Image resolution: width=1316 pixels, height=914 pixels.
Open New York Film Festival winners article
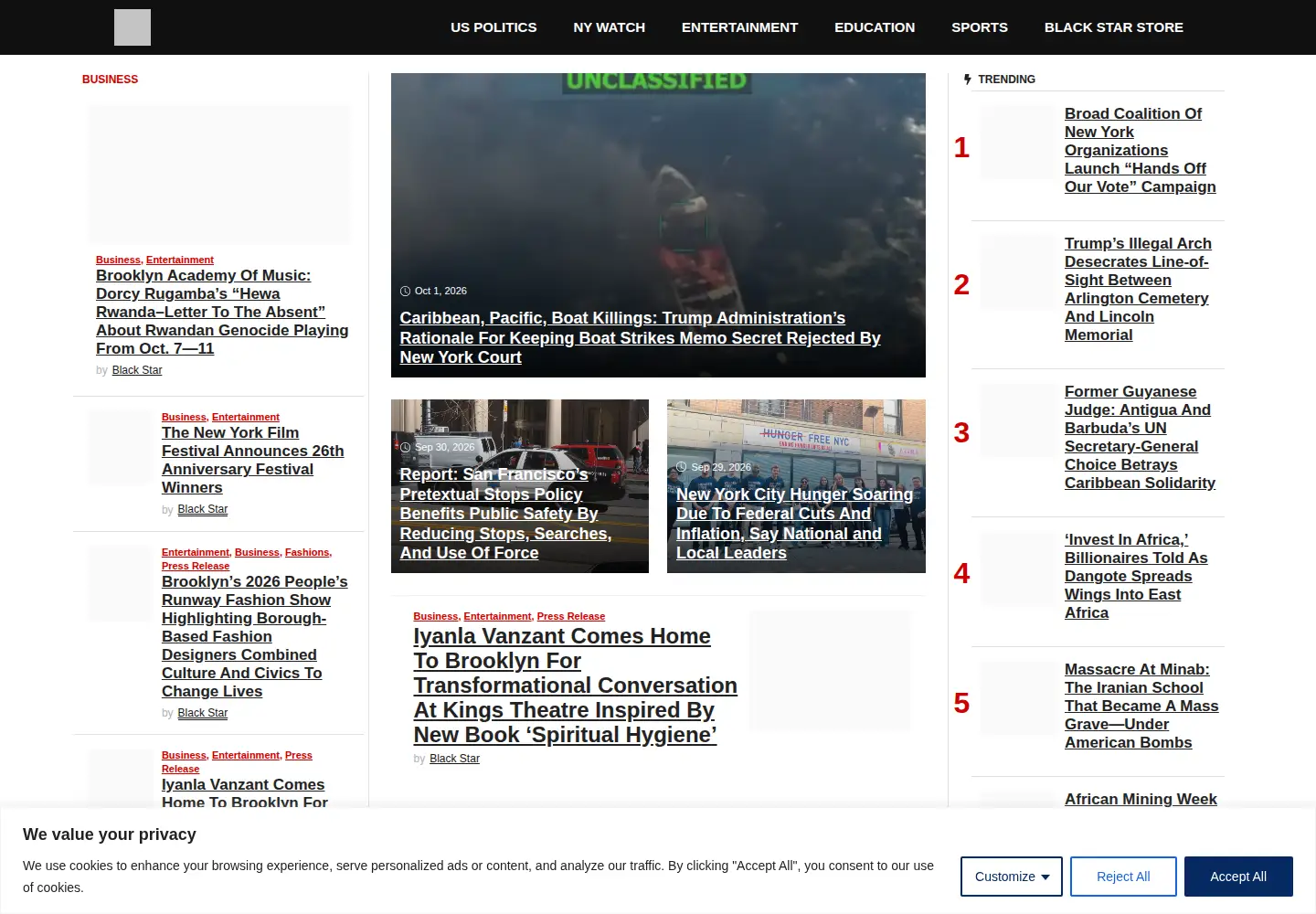pyautogui.click(x=253, y=460)
